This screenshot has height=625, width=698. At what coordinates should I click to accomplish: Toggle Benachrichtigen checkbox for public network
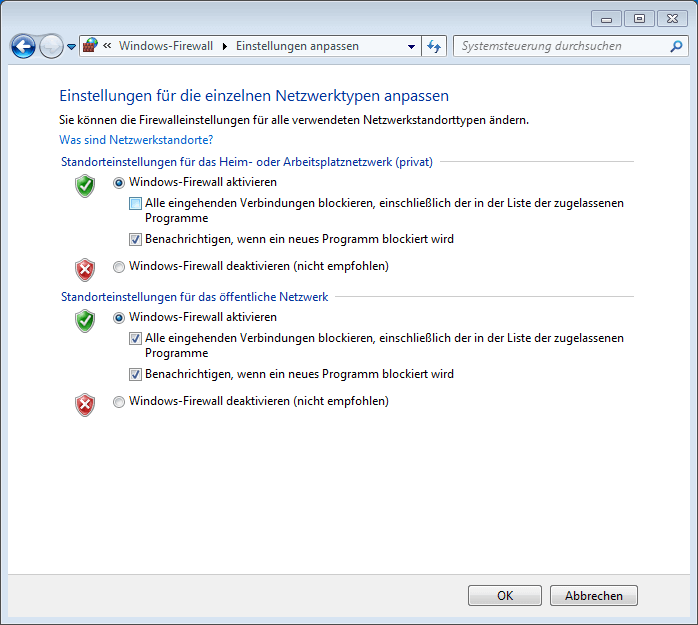[x=135, y=374]
